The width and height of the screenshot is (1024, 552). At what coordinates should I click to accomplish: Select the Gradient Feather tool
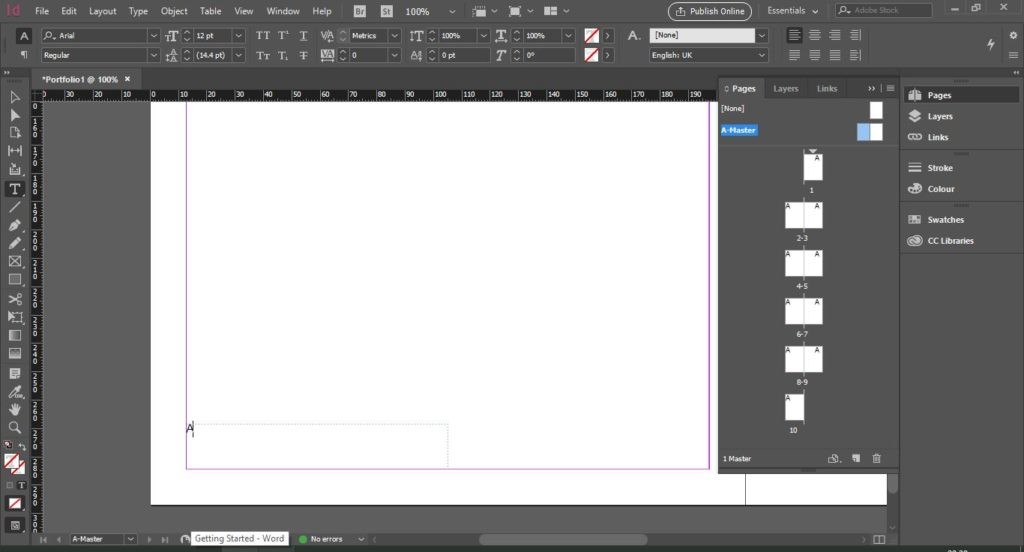click(14, 353)
